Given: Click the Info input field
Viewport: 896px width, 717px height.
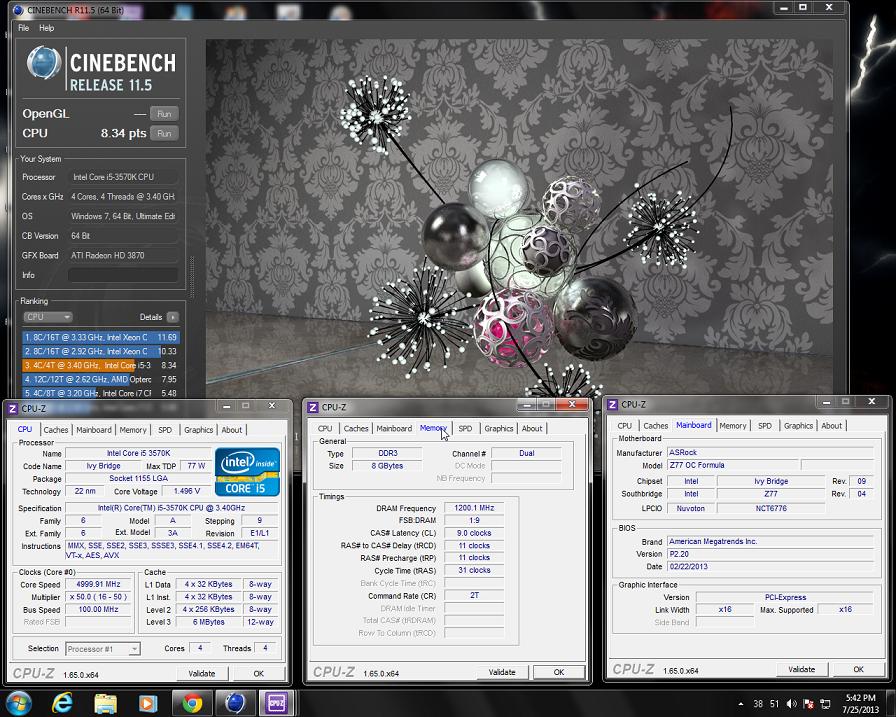Looking at the screenshot, I should click(x=123, y=275).
